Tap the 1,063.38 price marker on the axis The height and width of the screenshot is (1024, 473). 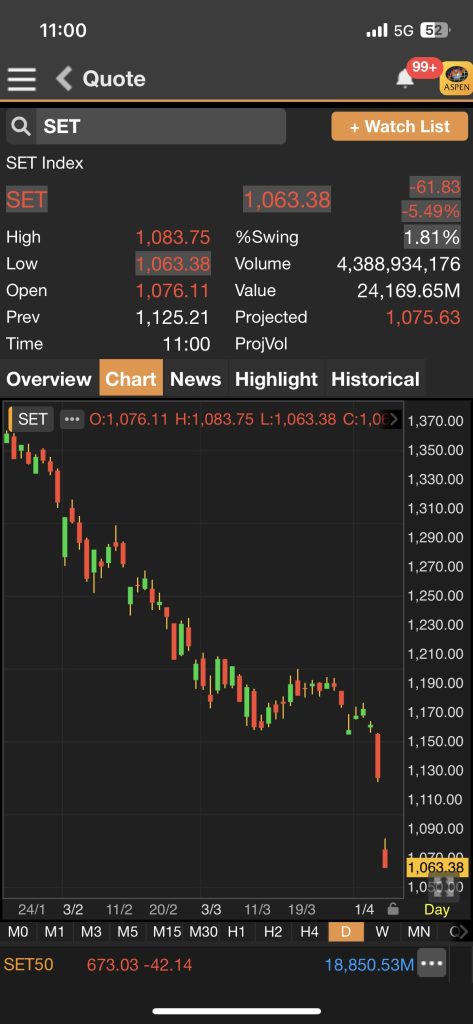[x=436, y=868]
